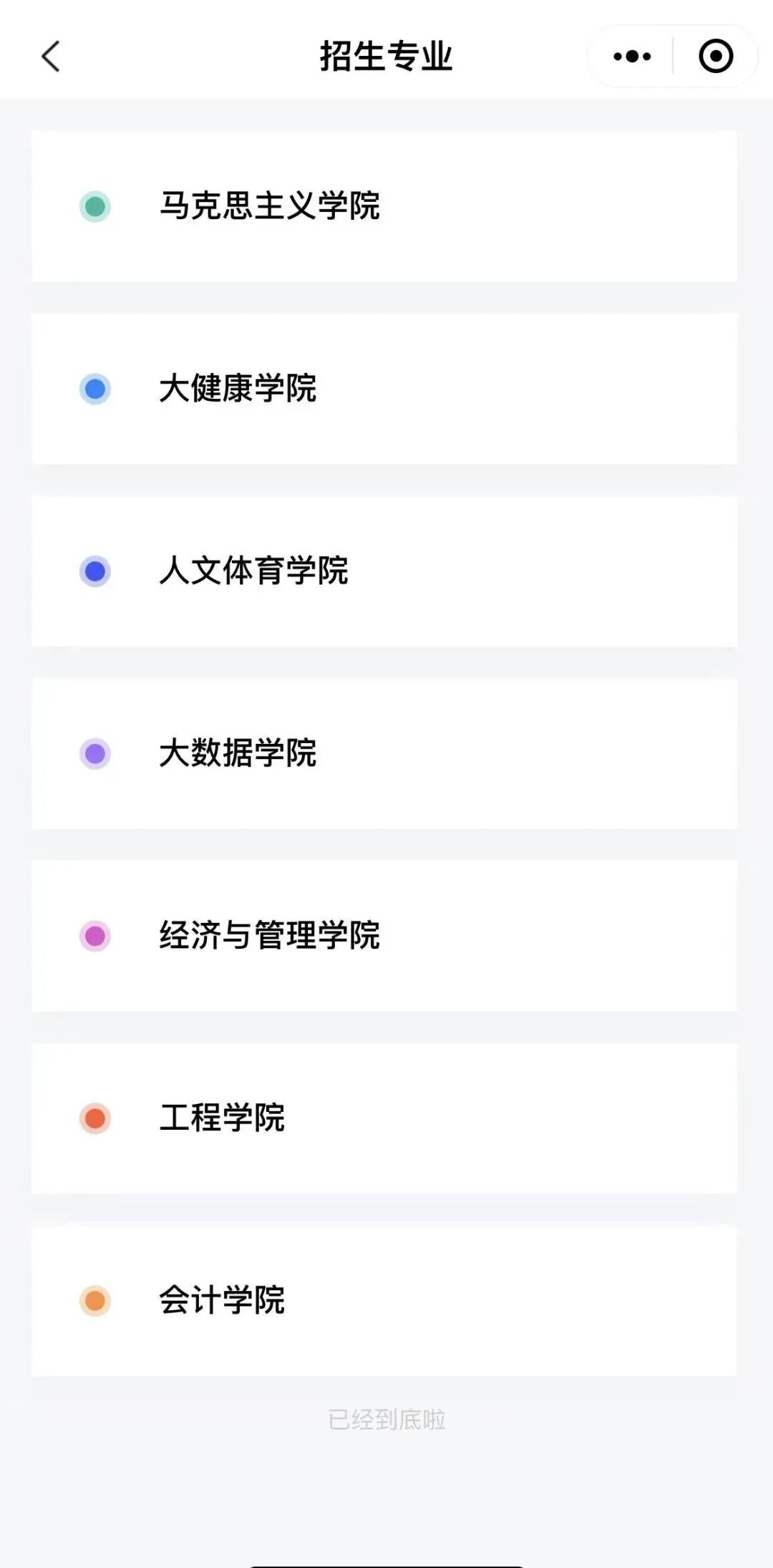
Task: Click the pink dot beside 经济与管理学院
Action: (x=95, y=936)
